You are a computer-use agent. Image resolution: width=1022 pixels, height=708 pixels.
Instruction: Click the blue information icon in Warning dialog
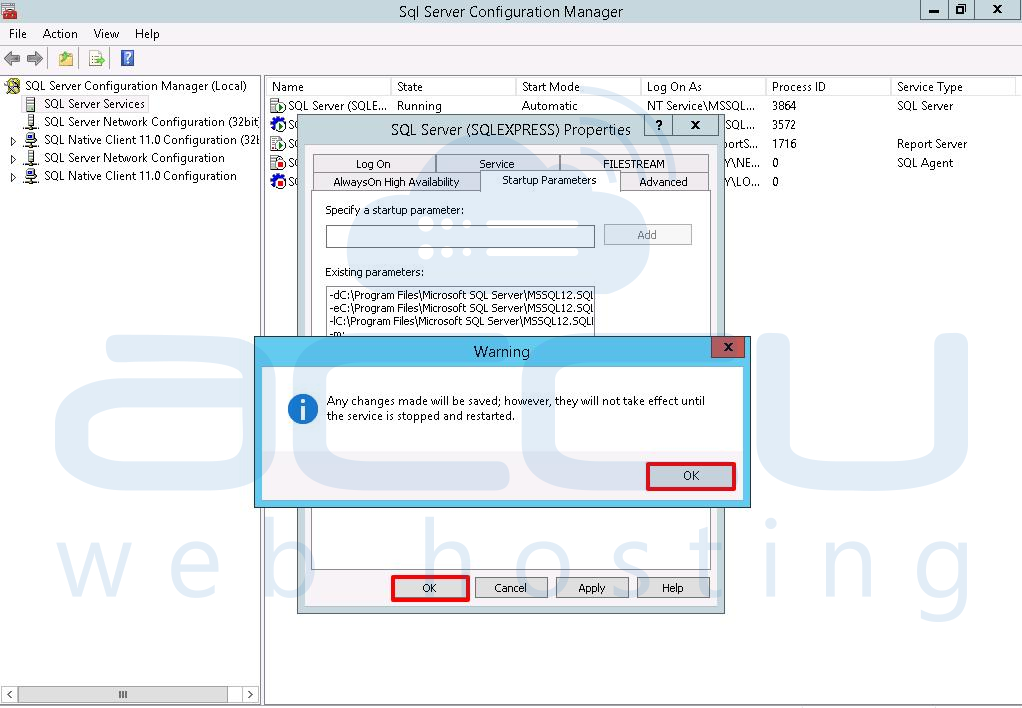tap(302, 409)
